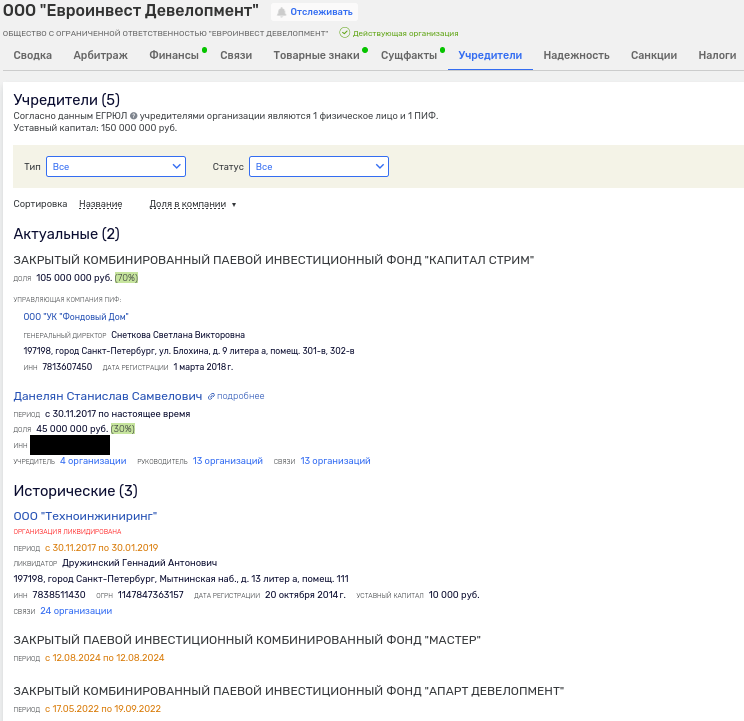744x721 pixels.
Task: Click the подробнее link
Action: coord(241,396)
